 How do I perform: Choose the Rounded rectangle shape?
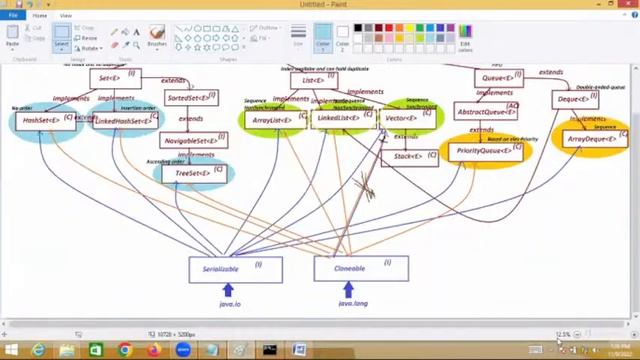tap(216, 29)
